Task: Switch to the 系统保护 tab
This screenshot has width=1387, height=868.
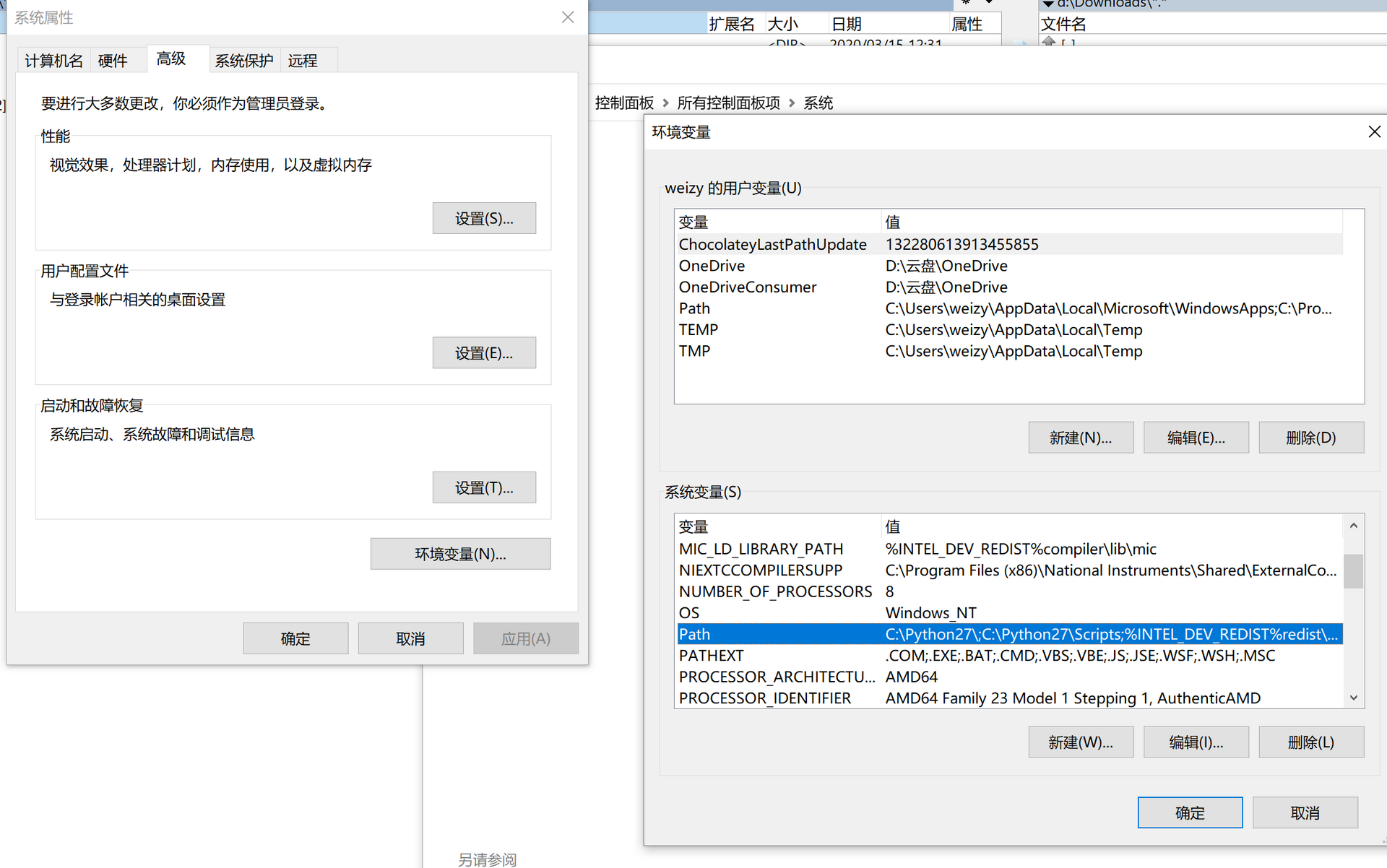Action: click(244, 61)
